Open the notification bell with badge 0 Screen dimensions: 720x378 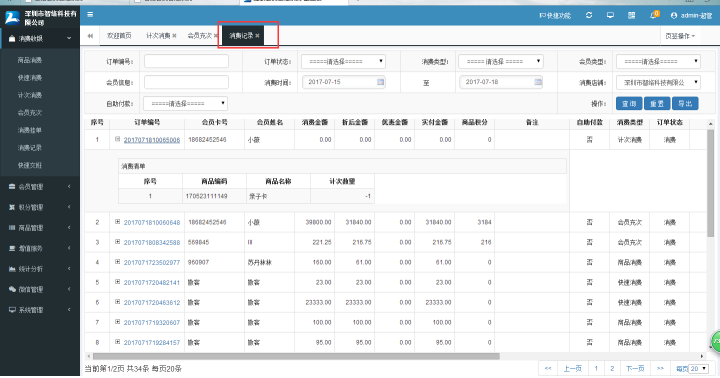(x=654, y=15)
